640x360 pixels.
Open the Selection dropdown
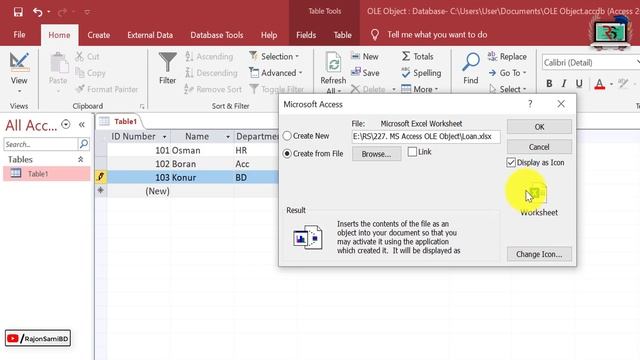click(x=275, y=56)
